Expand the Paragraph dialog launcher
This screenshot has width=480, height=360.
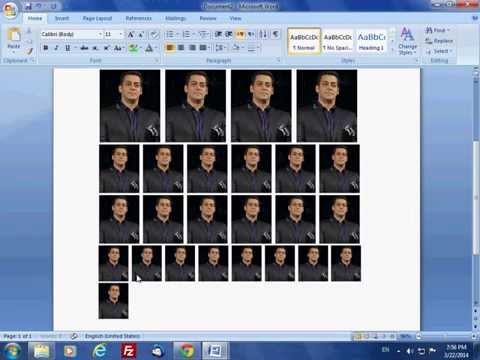tap(279, 60)
